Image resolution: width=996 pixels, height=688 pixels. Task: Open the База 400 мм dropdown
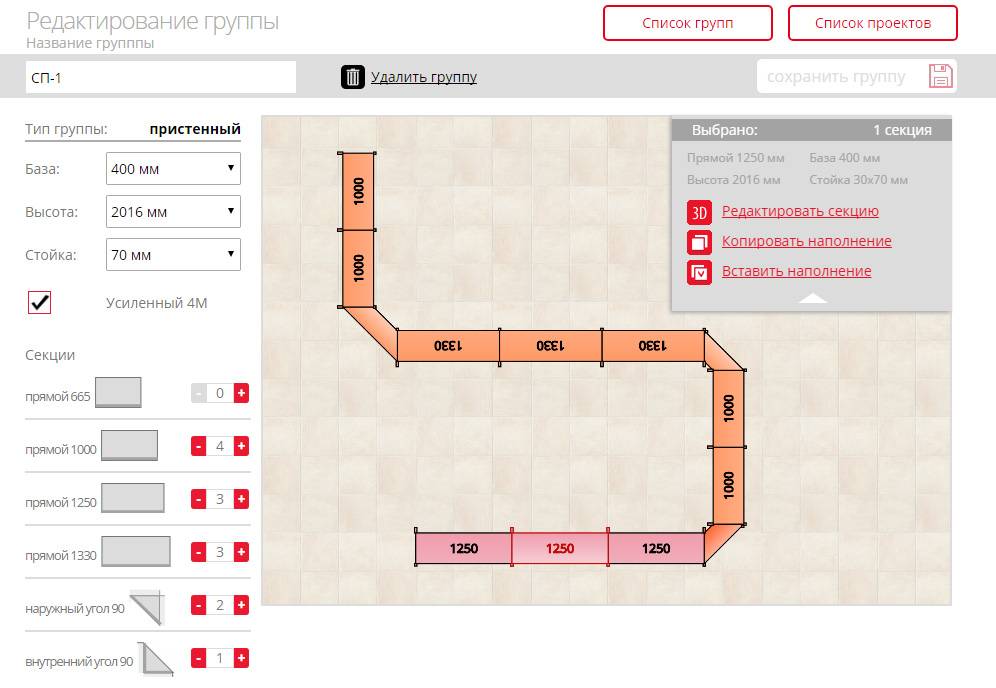173,168
